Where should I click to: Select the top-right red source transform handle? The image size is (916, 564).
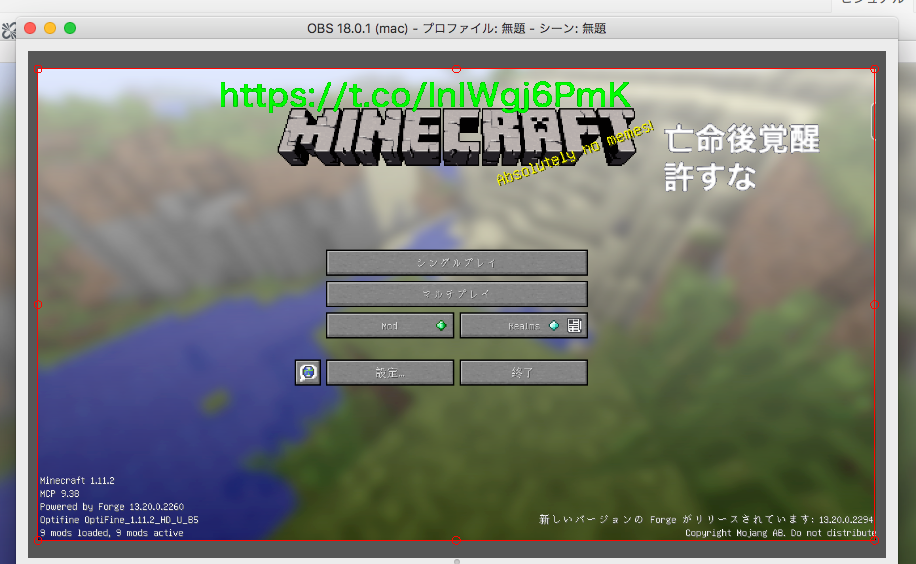coord(874,70)
